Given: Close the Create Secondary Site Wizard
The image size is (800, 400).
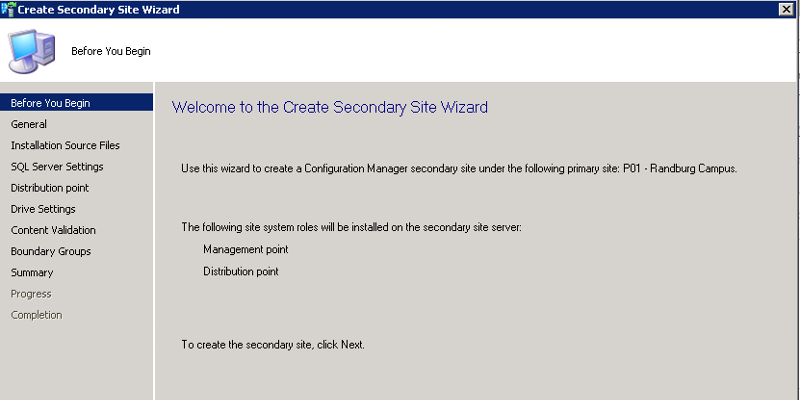Looking at the screenshot, I should point(786,9).
